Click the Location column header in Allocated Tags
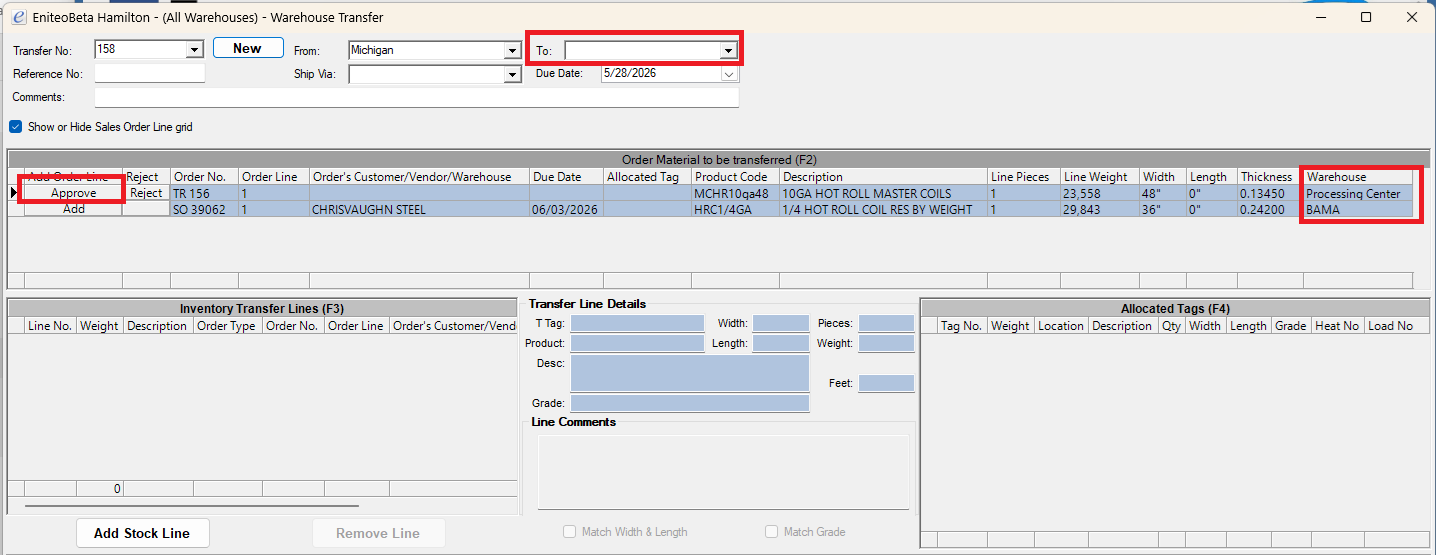This screenshot has height=558, width=1442. coord(1060,325)
